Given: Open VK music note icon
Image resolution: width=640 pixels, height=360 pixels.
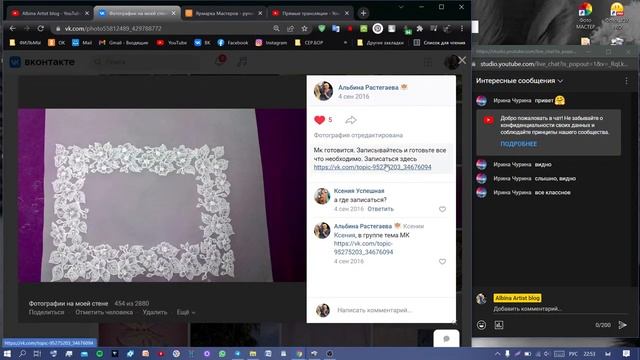Looking at the screenshot, I should click(x=242, y=62).
